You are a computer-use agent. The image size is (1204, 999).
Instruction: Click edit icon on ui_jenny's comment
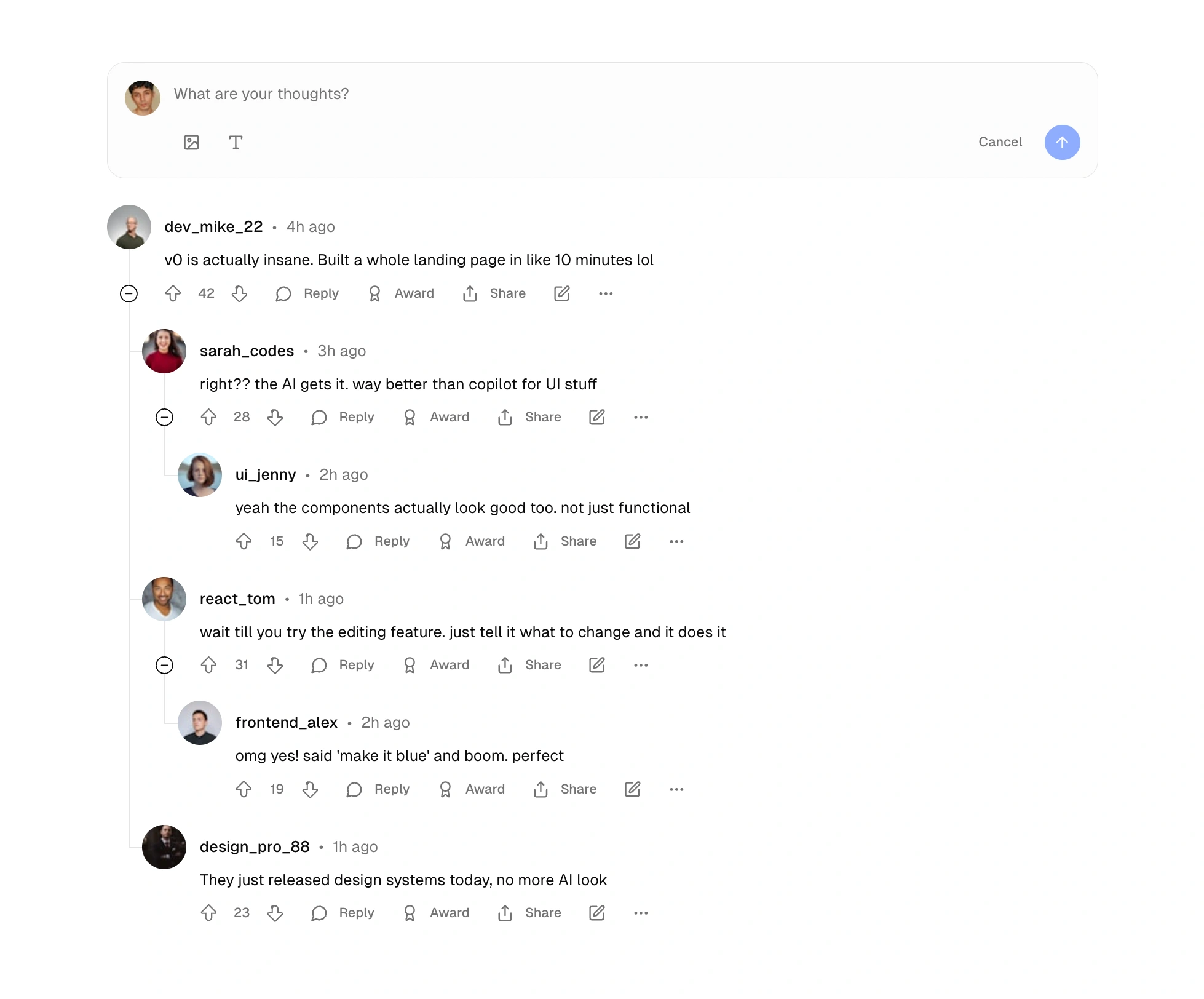pos(632,541)
